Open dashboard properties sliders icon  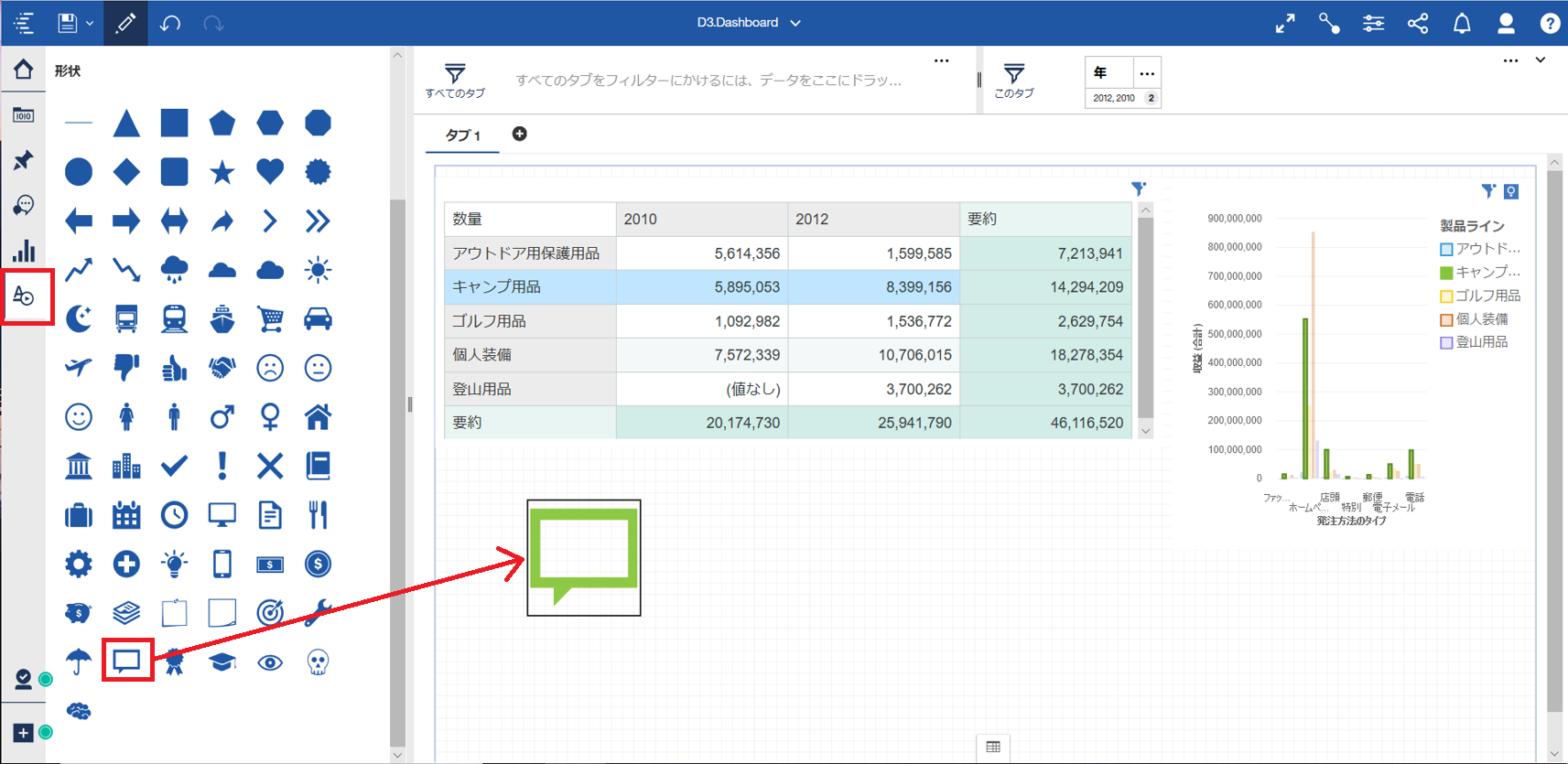coord(1373,24)
